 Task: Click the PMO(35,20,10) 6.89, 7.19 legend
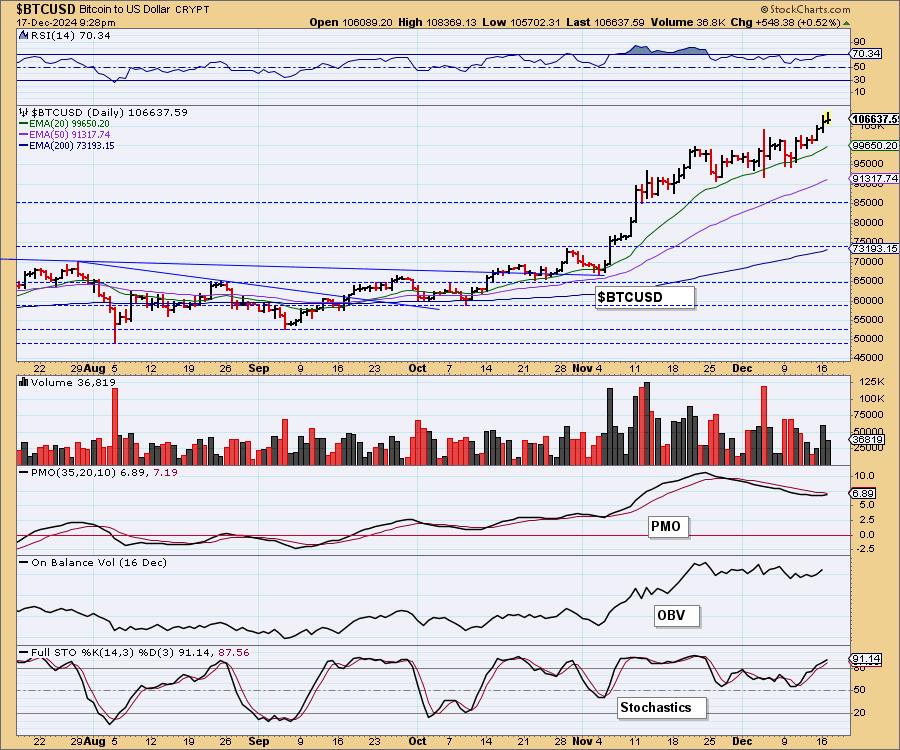pyautogui.click(x=98, y=472)
